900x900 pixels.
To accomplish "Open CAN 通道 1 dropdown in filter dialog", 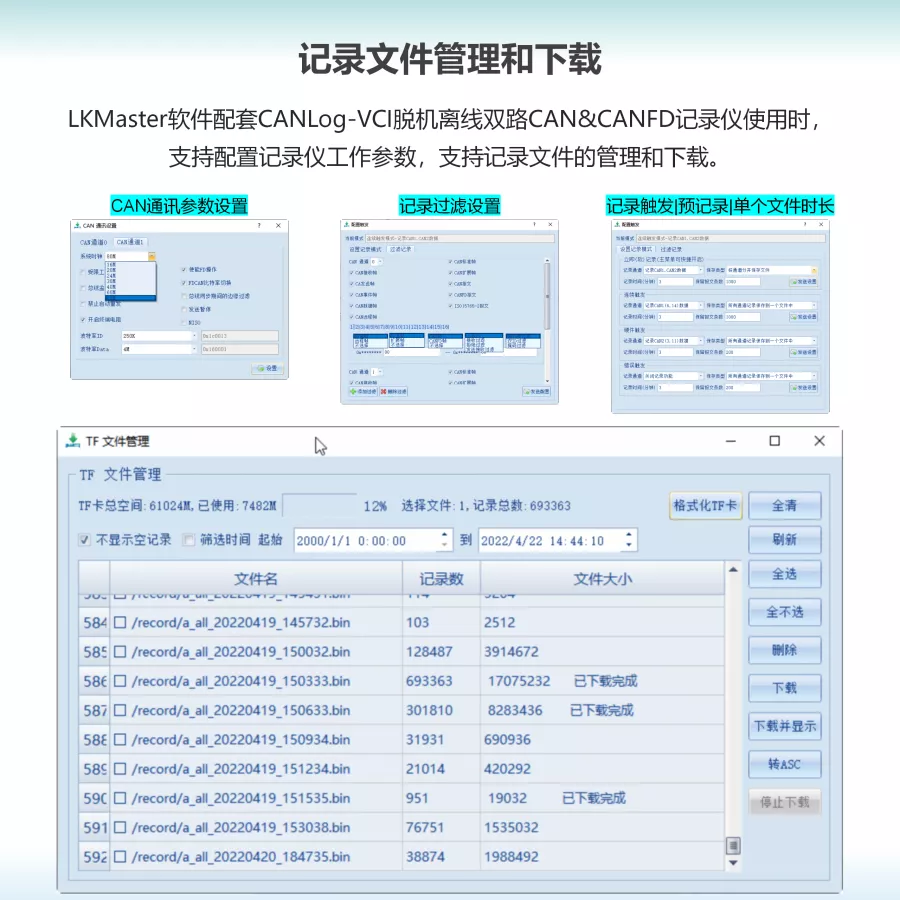I will pos(381,372).
